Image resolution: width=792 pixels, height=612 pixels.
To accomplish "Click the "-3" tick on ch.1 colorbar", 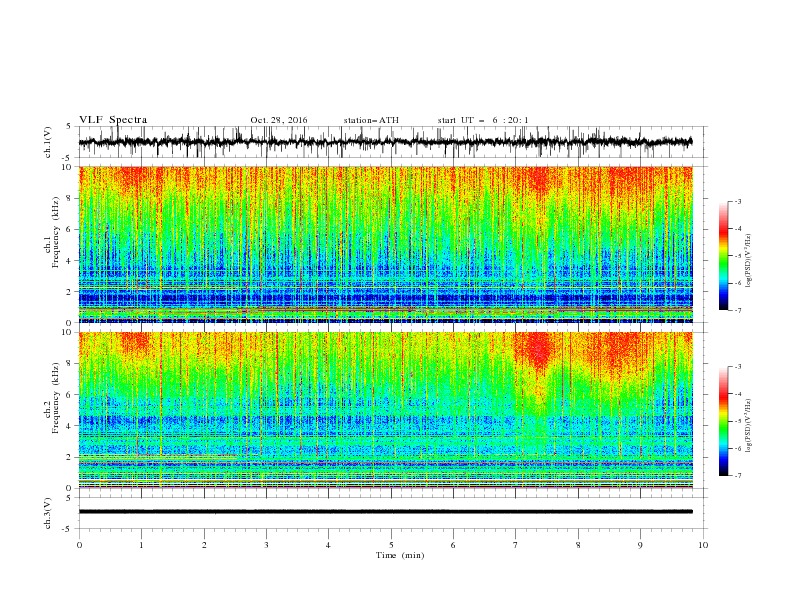I will pyautogui.click(x=738, y=202).
